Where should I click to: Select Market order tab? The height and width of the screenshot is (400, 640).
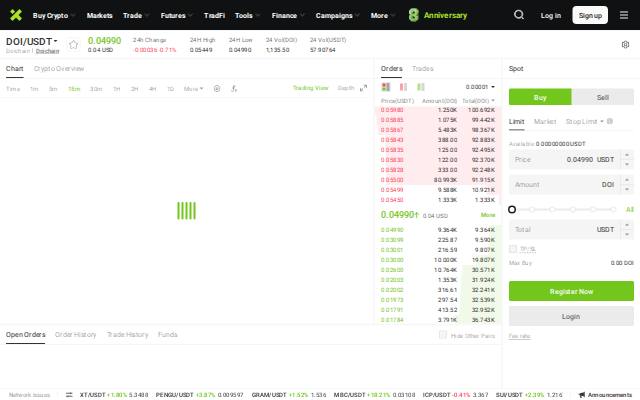[x=545, y=121]
